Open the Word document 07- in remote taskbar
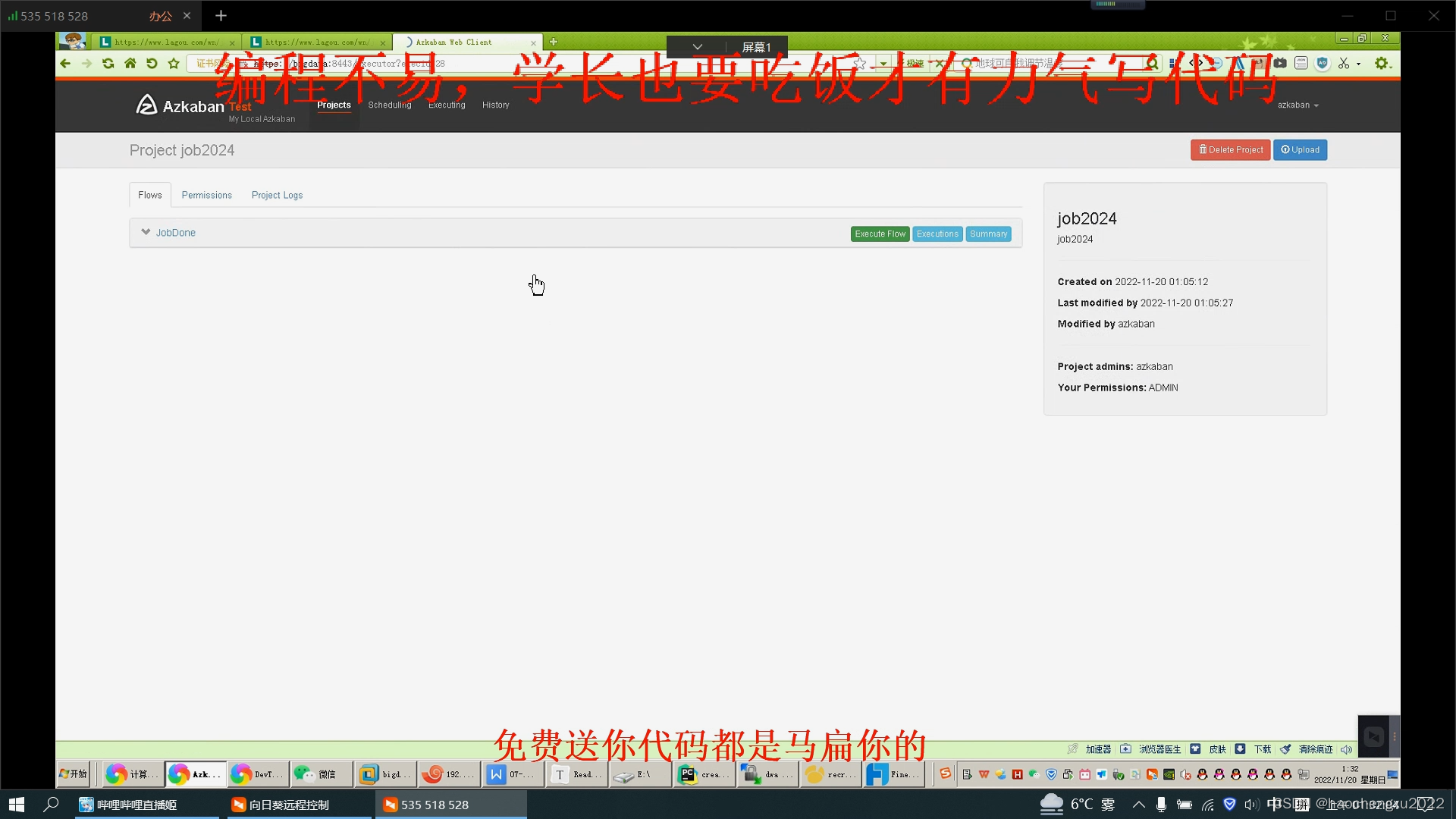This screenshot has width=1456, height=819. point(512,774)
